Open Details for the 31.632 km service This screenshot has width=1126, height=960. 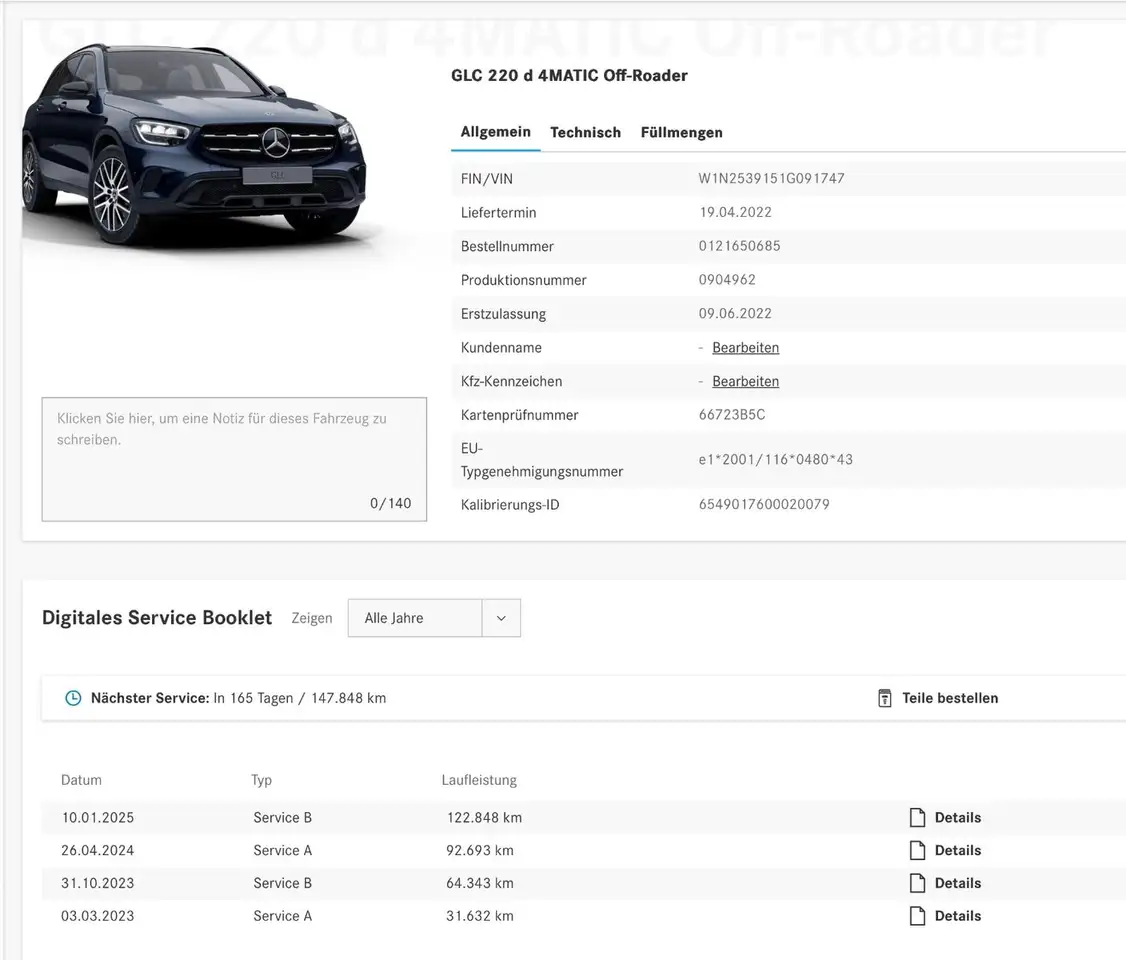(957, 916)
